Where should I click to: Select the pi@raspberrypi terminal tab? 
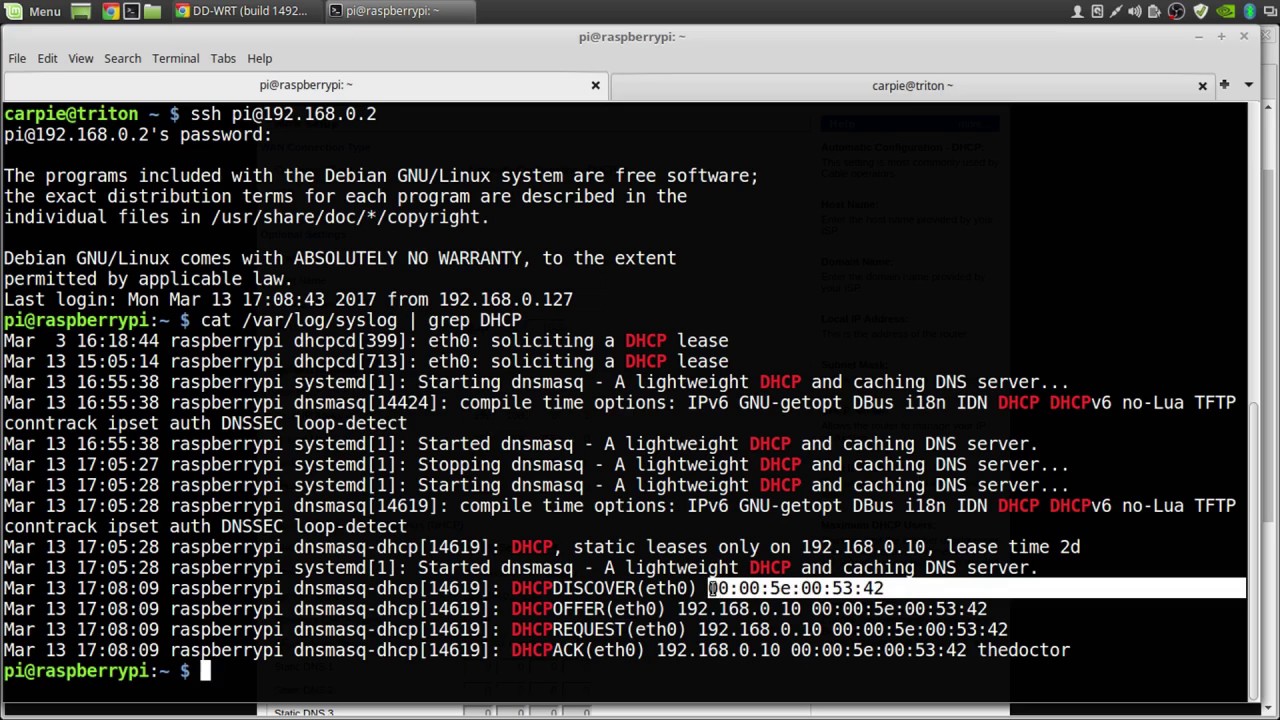[x=305, y=85]
